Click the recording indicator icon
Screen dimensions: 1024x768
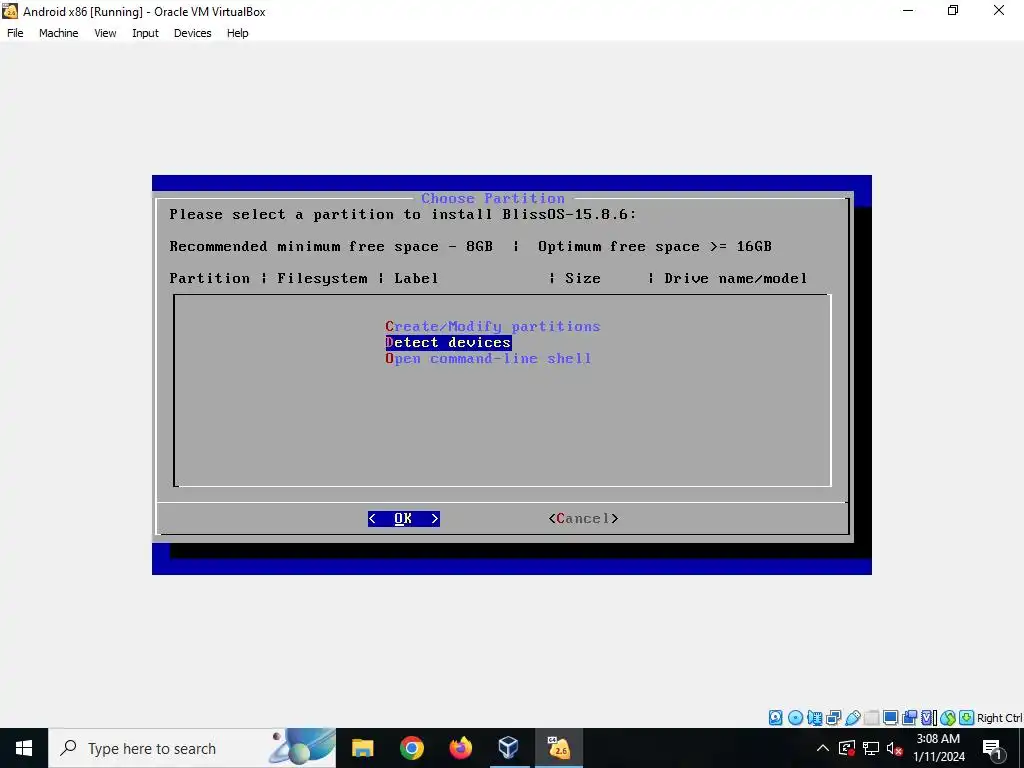tap(909, 718)
